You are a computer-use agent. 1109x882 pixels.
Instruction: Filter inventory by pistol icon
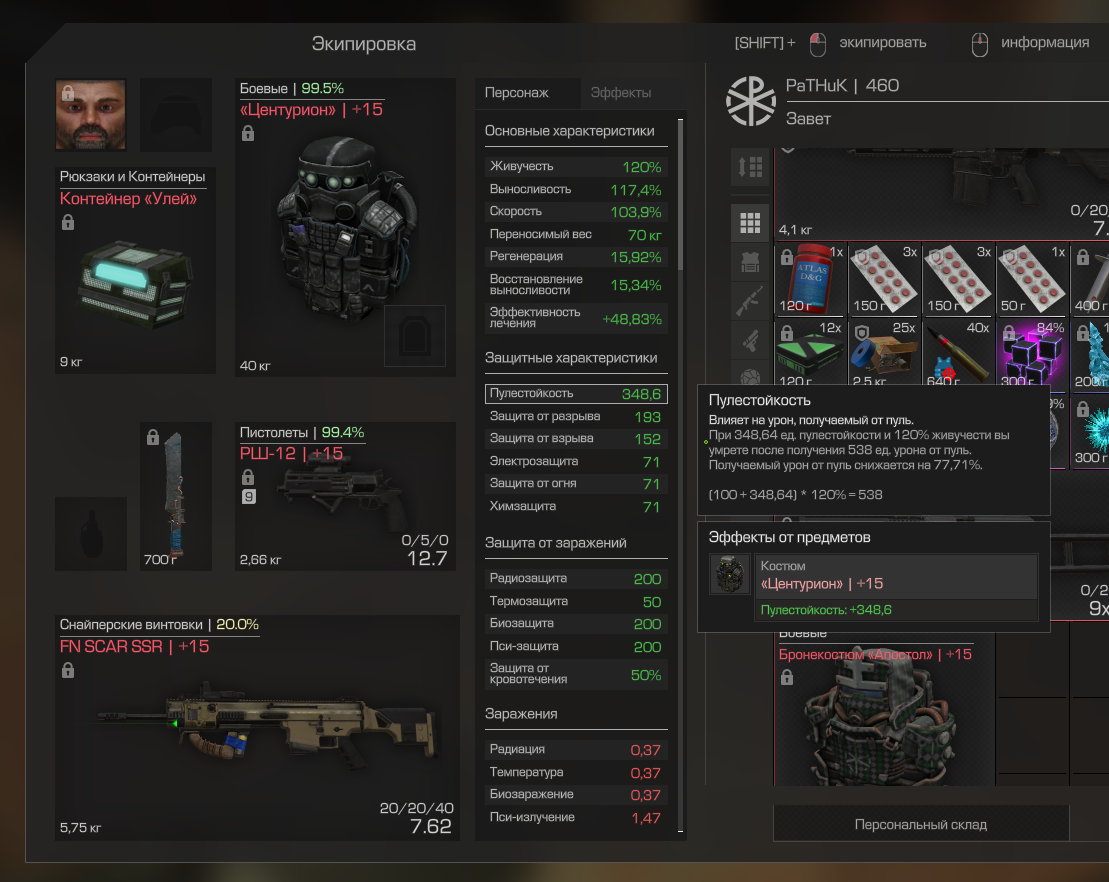[750, 341]
